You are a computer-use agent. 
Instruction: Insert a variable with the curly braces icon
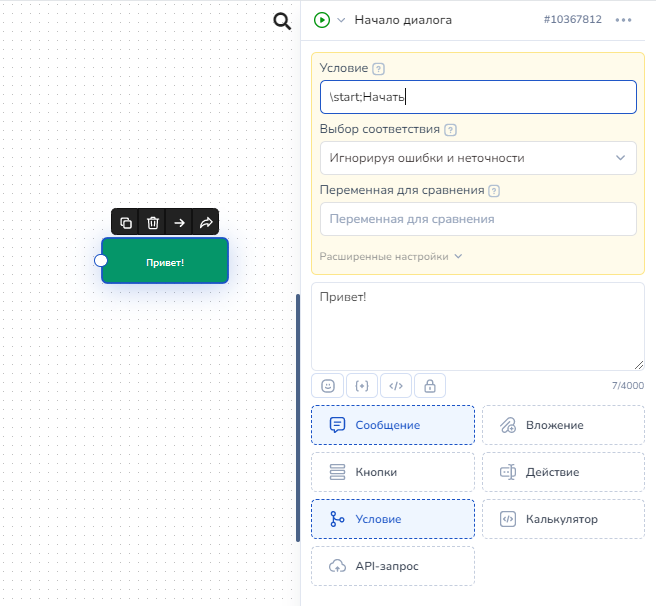pyautogui.click(x=361, y=386)
